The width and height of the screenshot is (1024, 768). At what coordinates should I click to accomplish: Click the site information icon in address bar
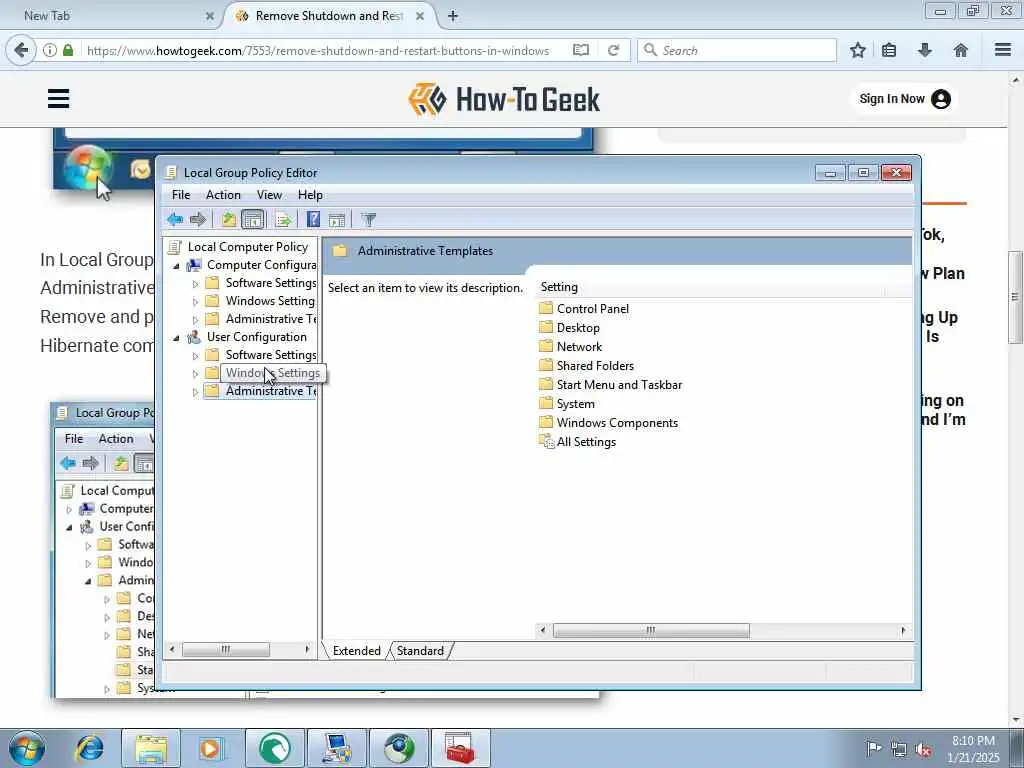point(50,50)
